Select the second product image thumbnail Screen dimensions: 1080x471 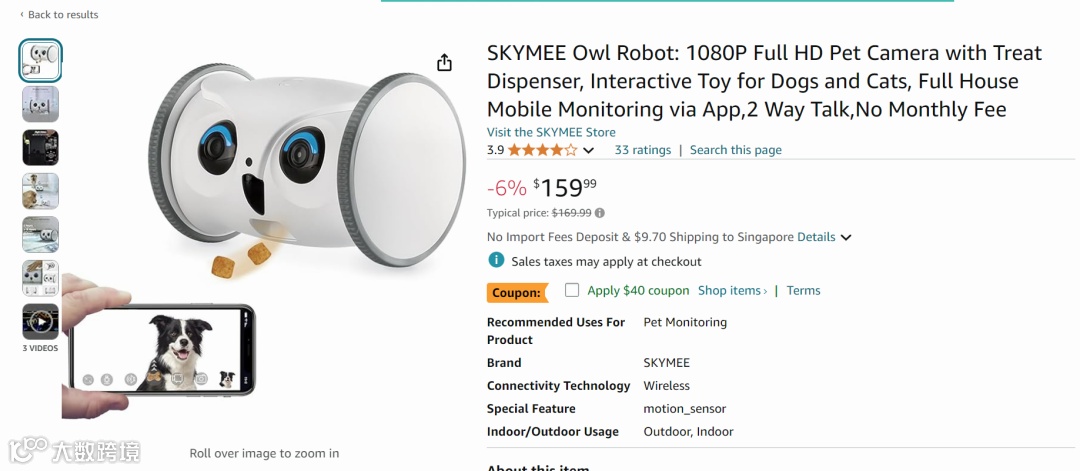[41, 104]
